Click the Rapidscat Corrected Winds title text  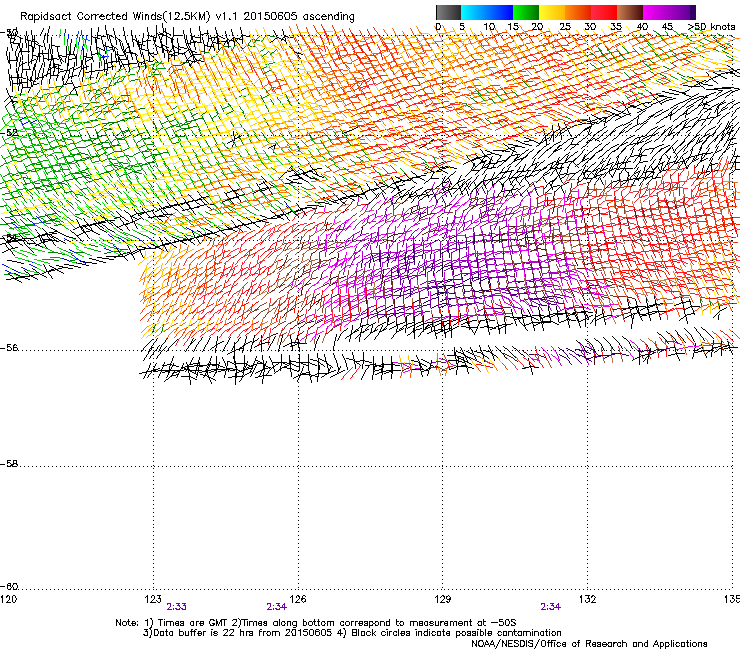187,17
